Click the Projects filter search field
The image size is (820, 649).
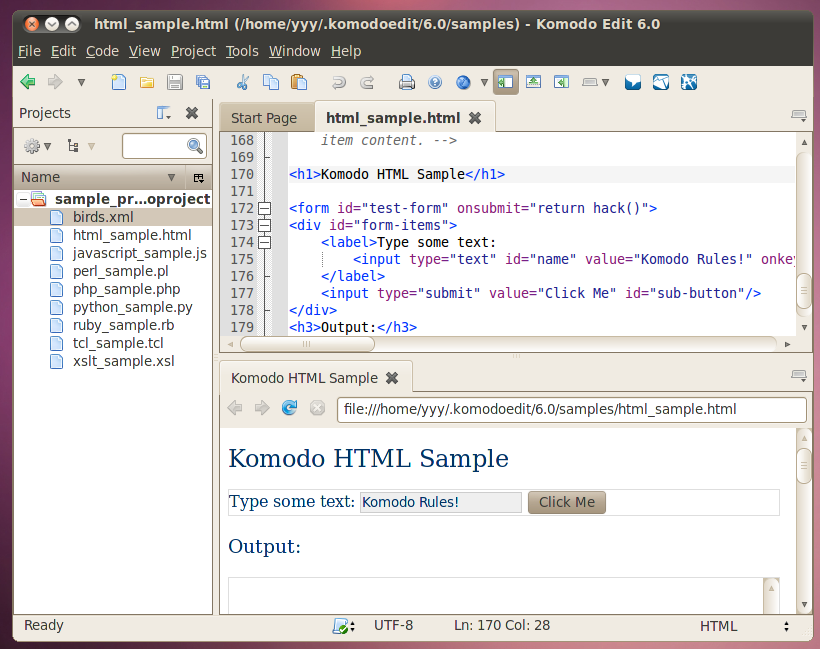[164, 146]
